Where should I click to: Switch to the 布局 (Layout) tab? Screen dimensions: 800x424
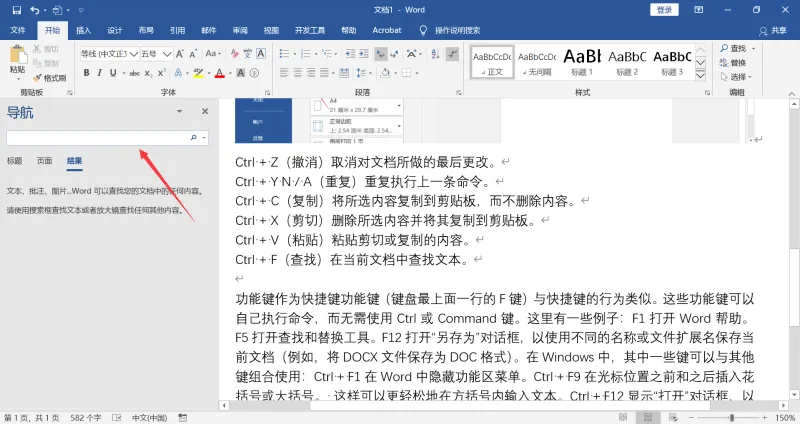[x=146, y=30]
